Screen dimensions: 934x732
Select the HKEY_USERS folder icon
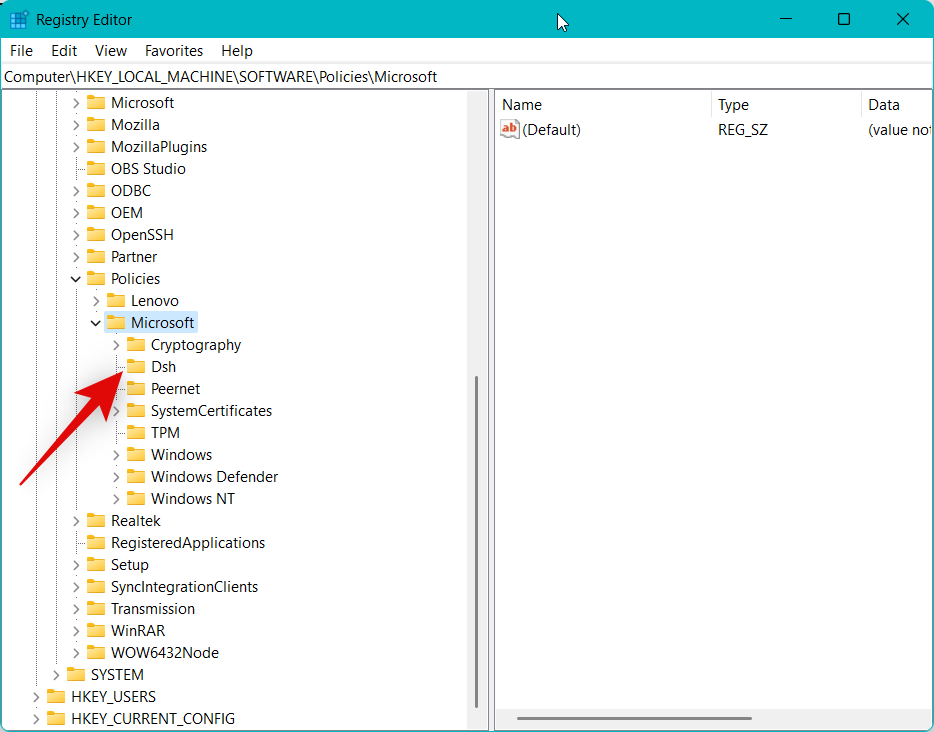point(56,696)
